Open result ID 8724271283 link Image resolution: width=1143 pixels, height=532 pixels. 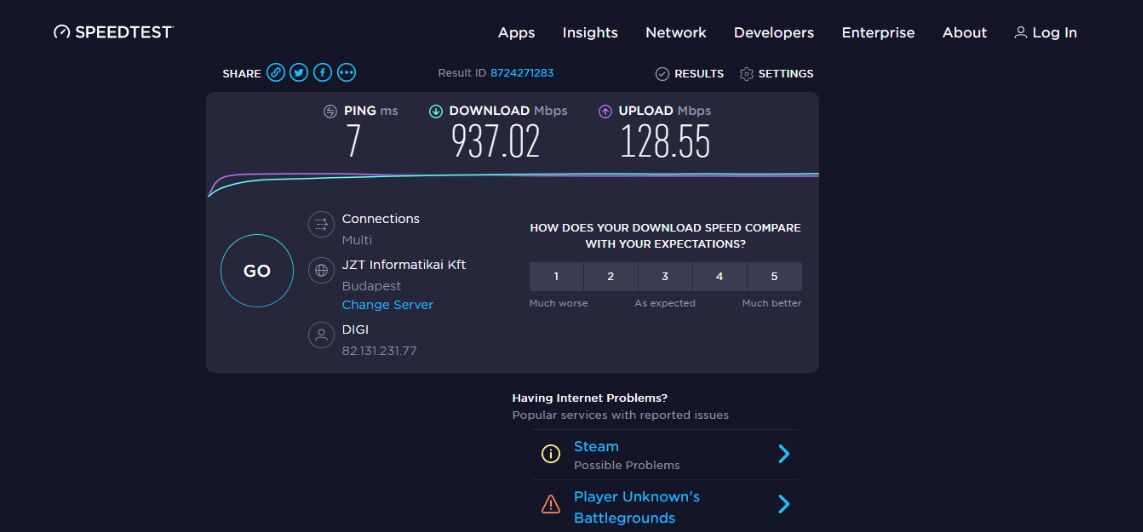[522, 73]
